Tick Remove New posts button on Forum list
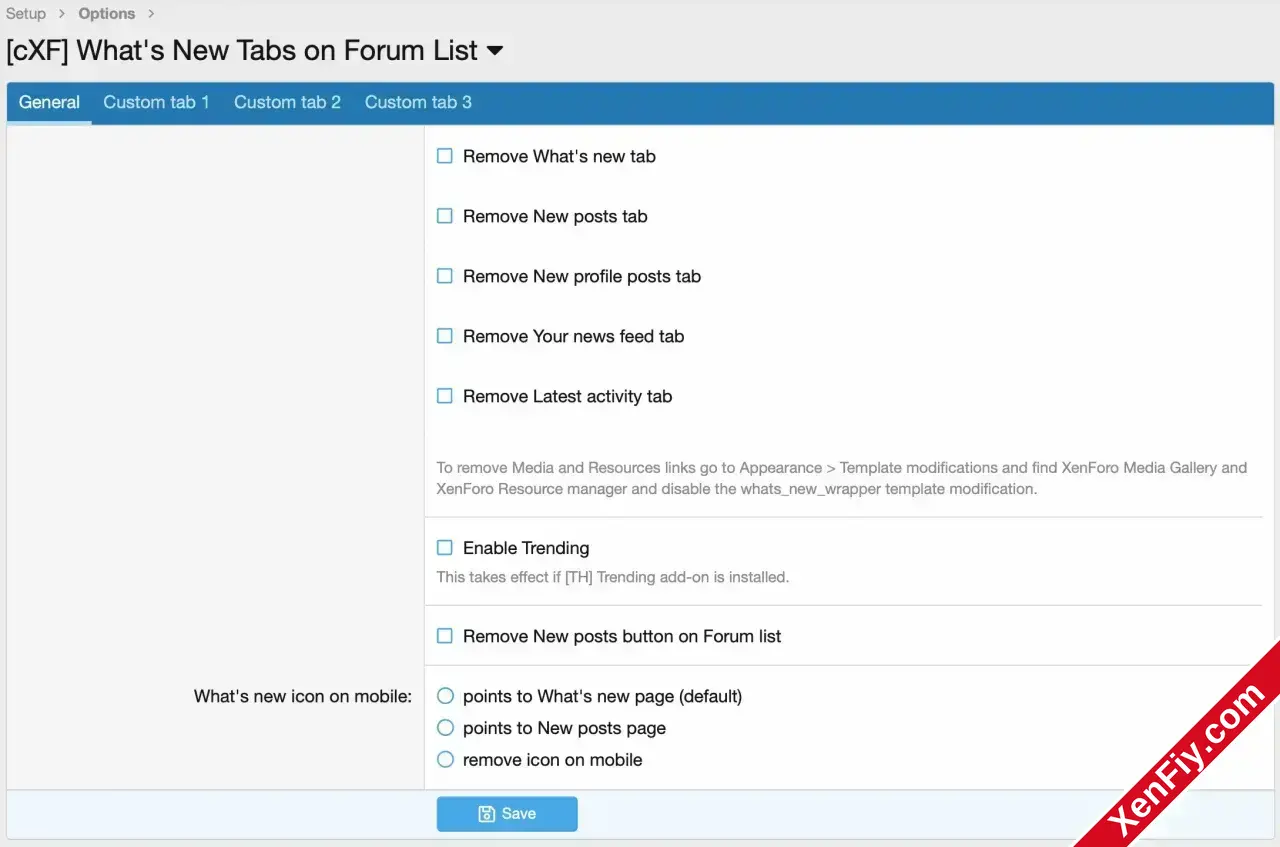The height and width of the screenshot is (847, 1280). point(445,636)
